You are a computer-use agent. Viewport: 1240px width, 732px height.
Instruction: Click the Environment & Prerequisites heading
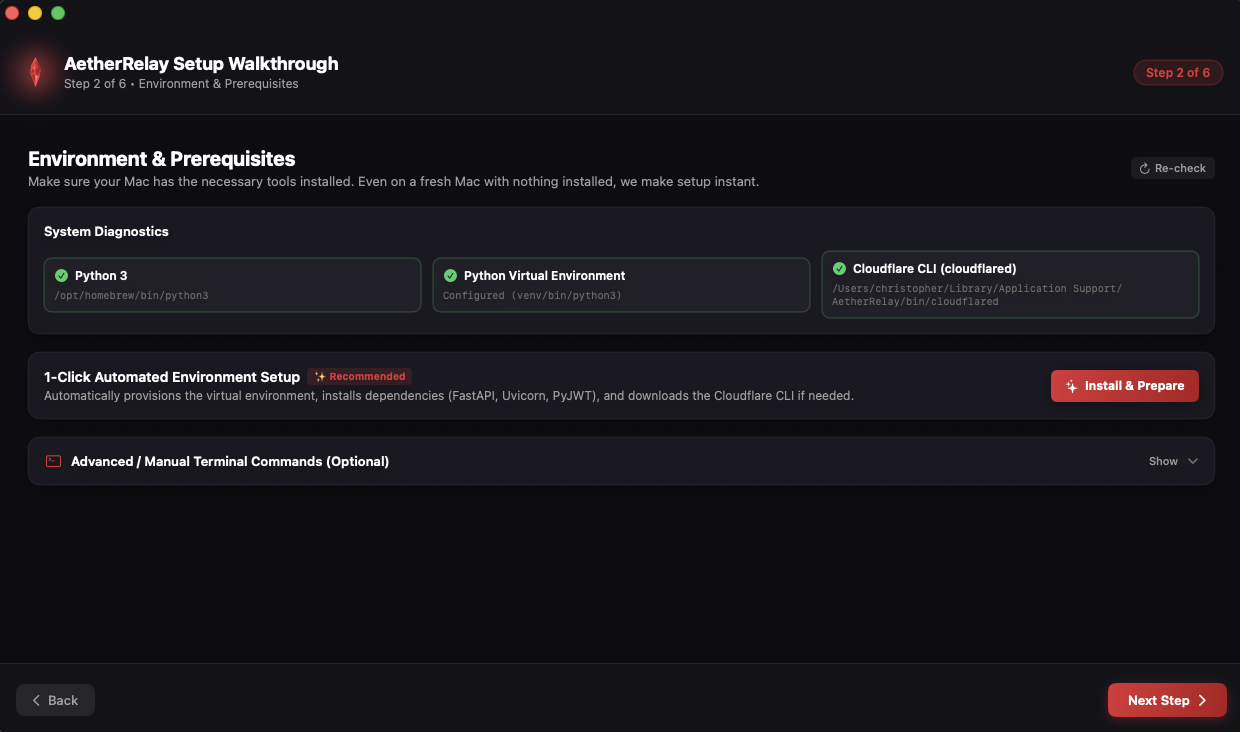162,159
